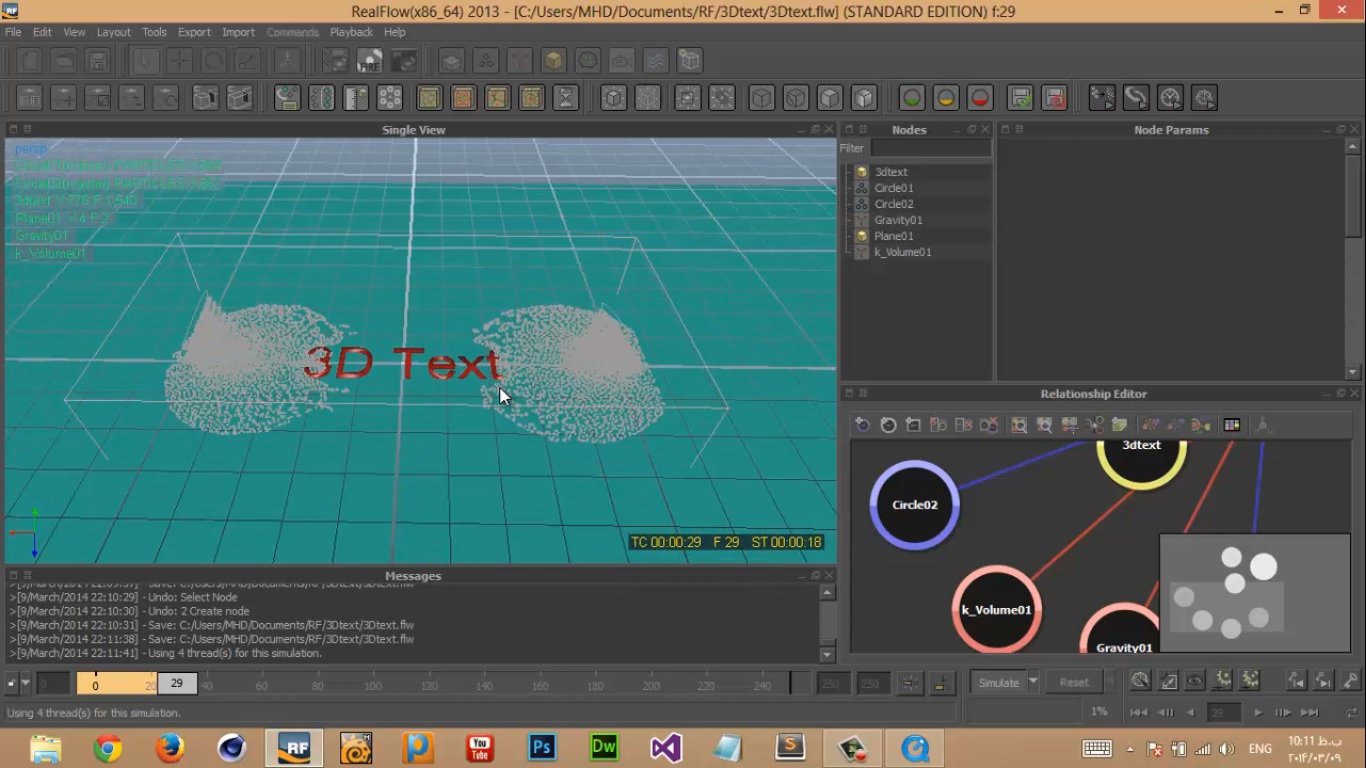Click the camera node icon
1366x768 pixels.
pyautogui.click(x=621, y=61)
